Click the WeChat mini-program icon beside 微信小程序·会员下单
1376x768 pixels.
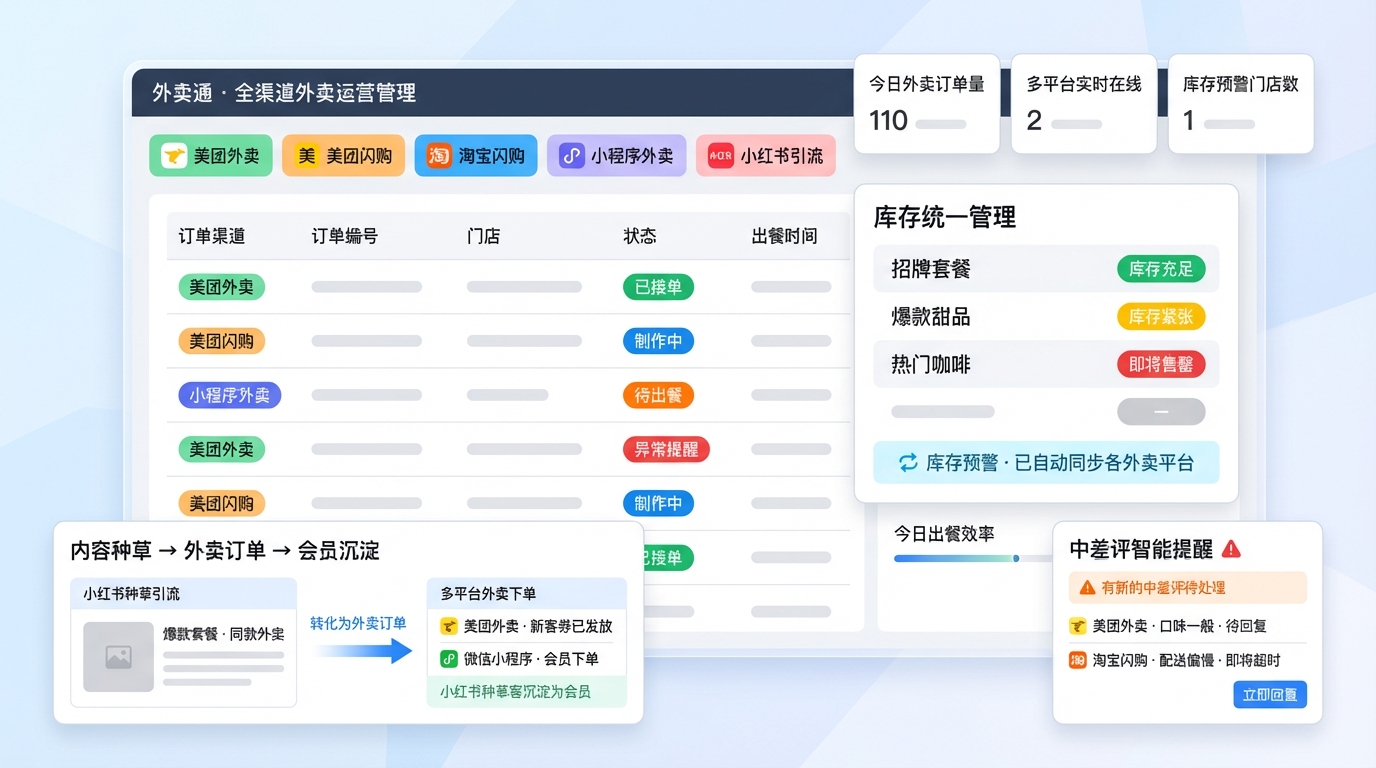[449, 658]
